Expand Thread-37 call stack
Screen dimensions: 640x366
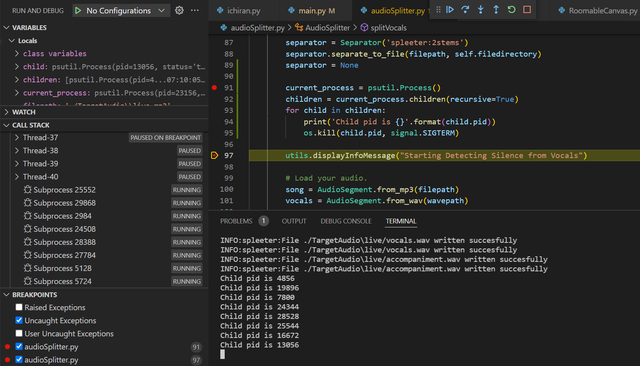coord(17,138)
